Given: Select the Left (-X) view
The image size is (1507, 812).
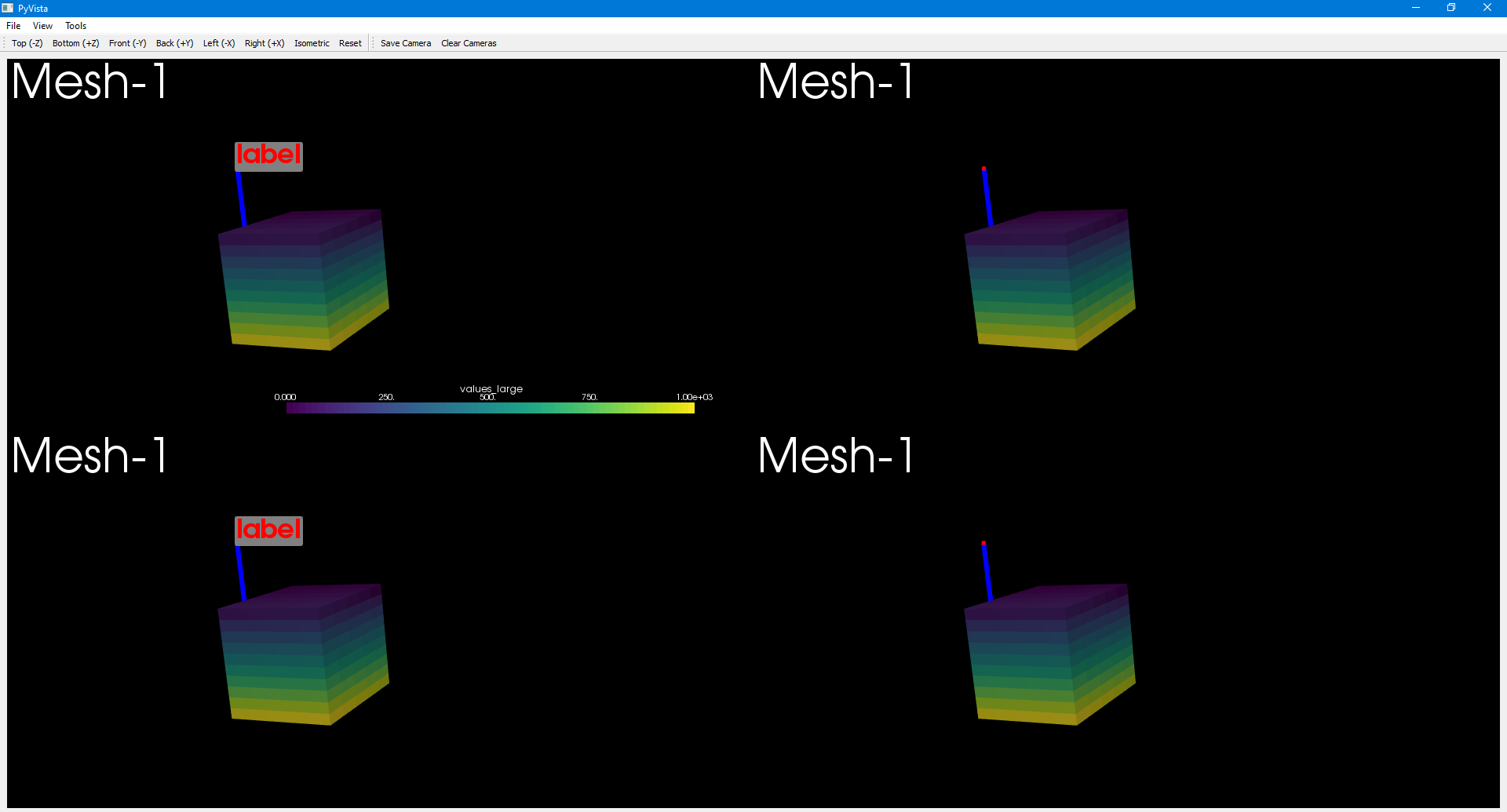Looking at the screenshot, I should coord(219,43).
